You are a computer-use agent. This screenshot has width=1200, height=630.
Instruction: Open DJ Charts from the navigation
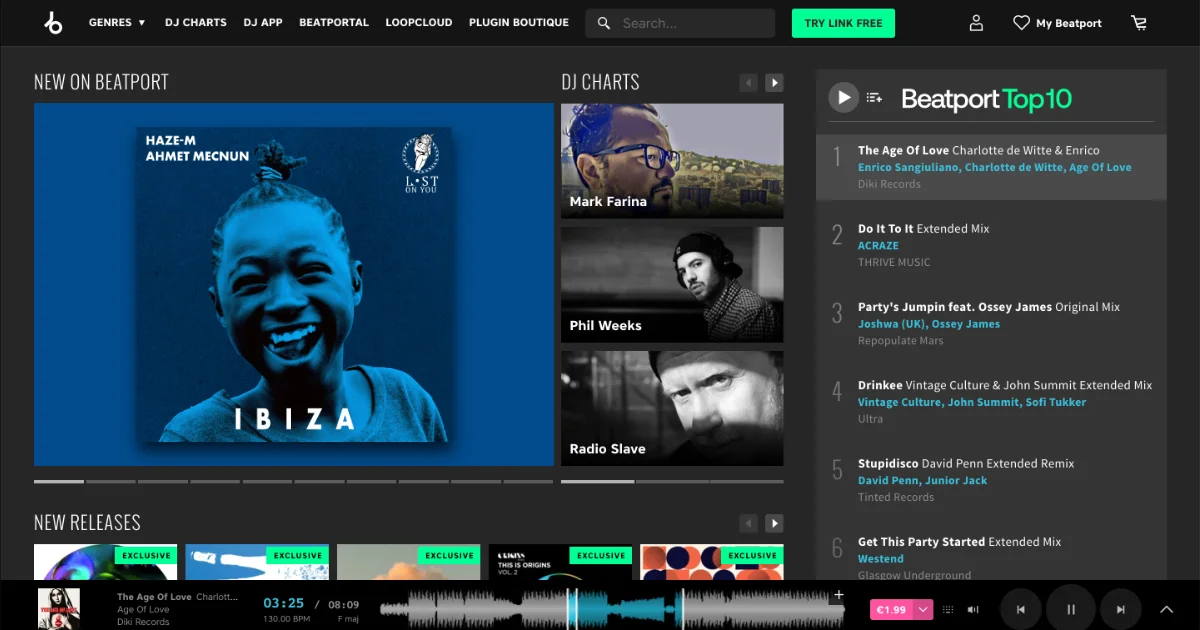coord(195,22)
